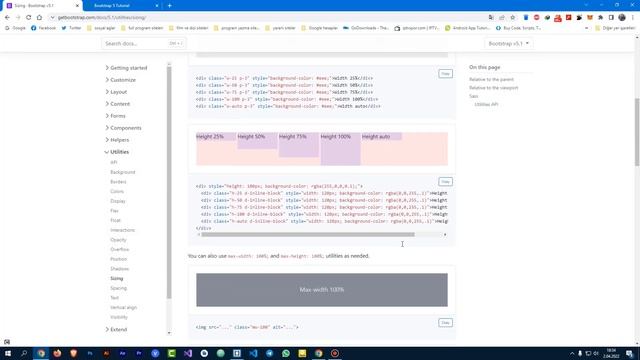Expand the Components sidebar section
The image size is (640, 360).
click(x=123, y=128)
